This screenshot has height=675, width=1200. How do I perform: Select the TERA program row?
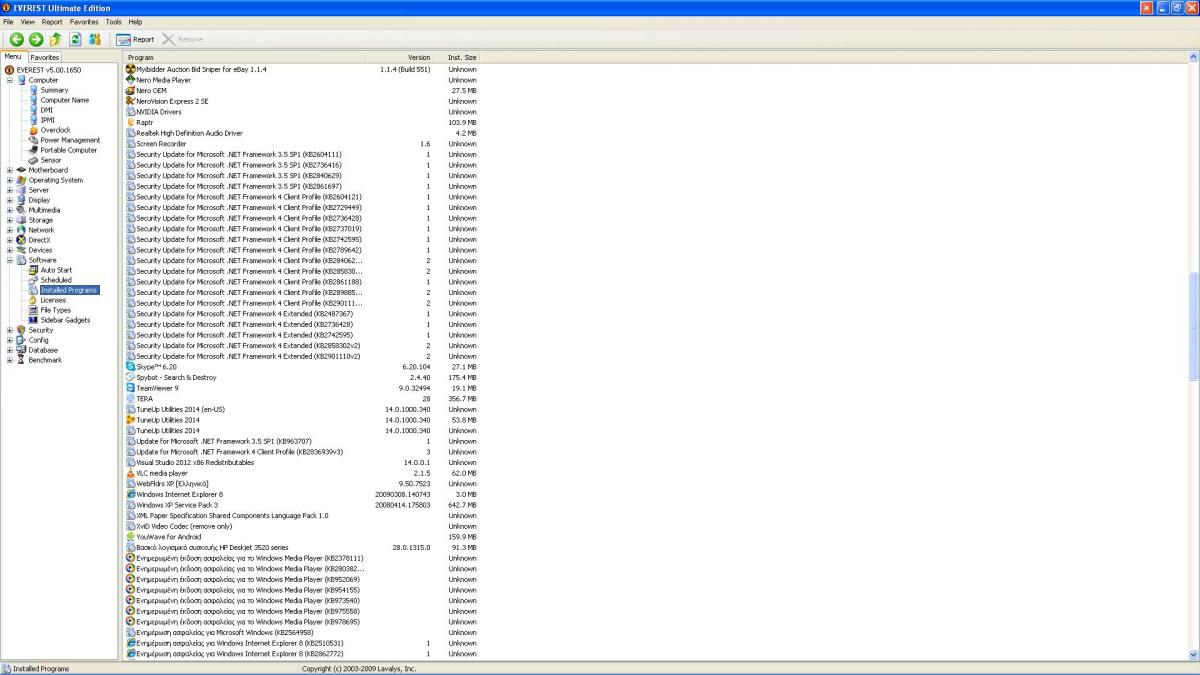pos(302,399)
